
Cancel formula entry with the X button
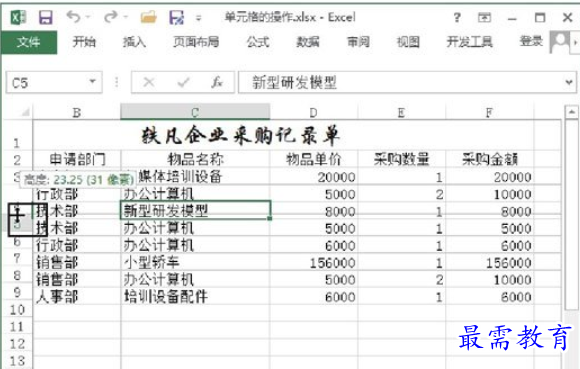click(x=149, y=82)
